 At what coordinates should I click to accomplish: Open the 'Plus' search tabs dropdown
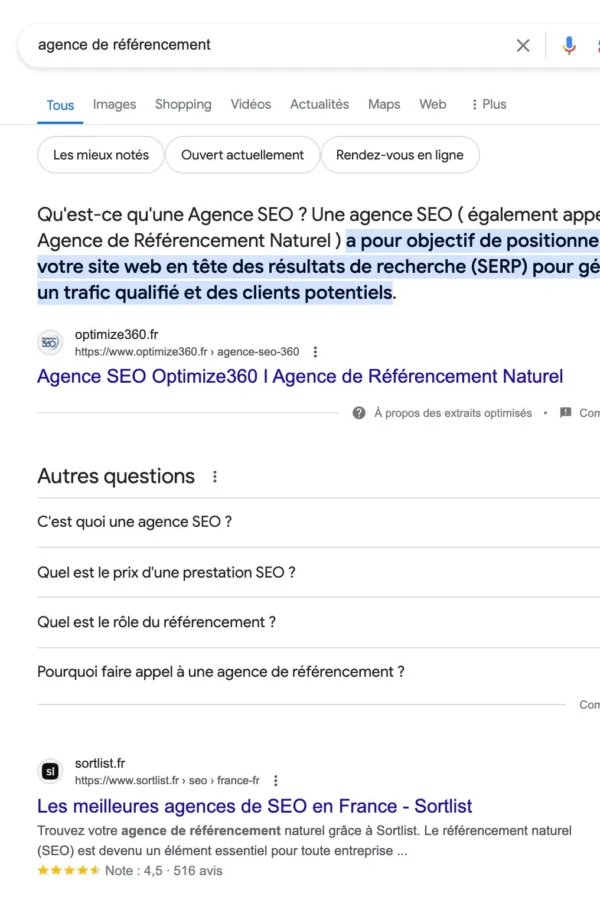(488, 104)
